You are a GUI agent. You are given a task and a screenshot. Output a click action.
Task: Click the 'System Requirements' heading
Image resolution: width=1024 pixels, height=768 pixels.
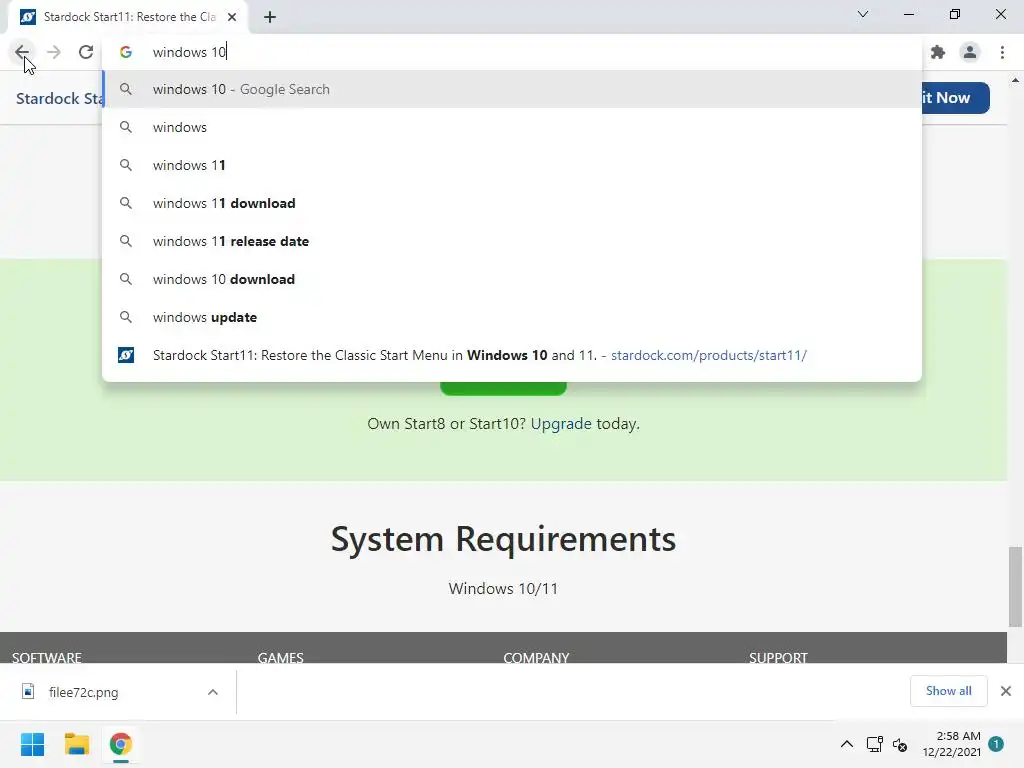(503, 539)
